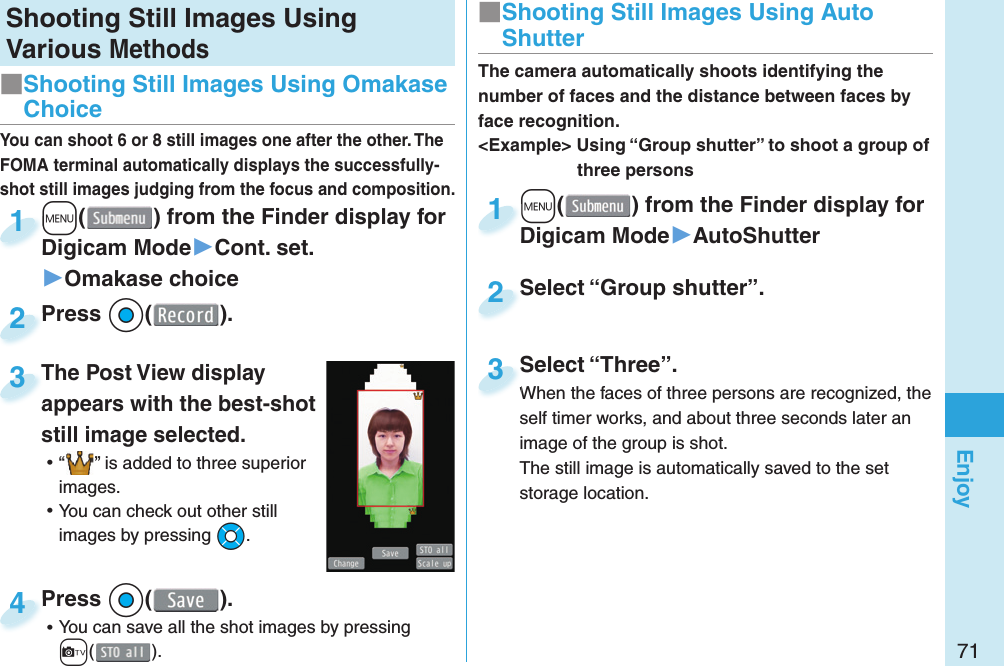Click the Scale up softkey in the phone screenshot
The width and height of the screenshot is (1004, 666).
pyautogui.click(x=434, y=564)
